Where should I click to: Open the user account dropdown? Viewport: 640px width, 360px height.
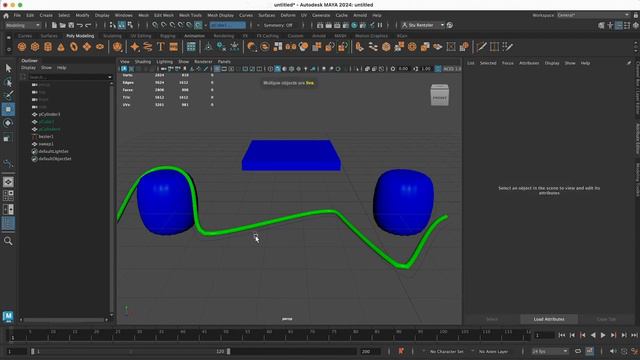coord(422,25)
